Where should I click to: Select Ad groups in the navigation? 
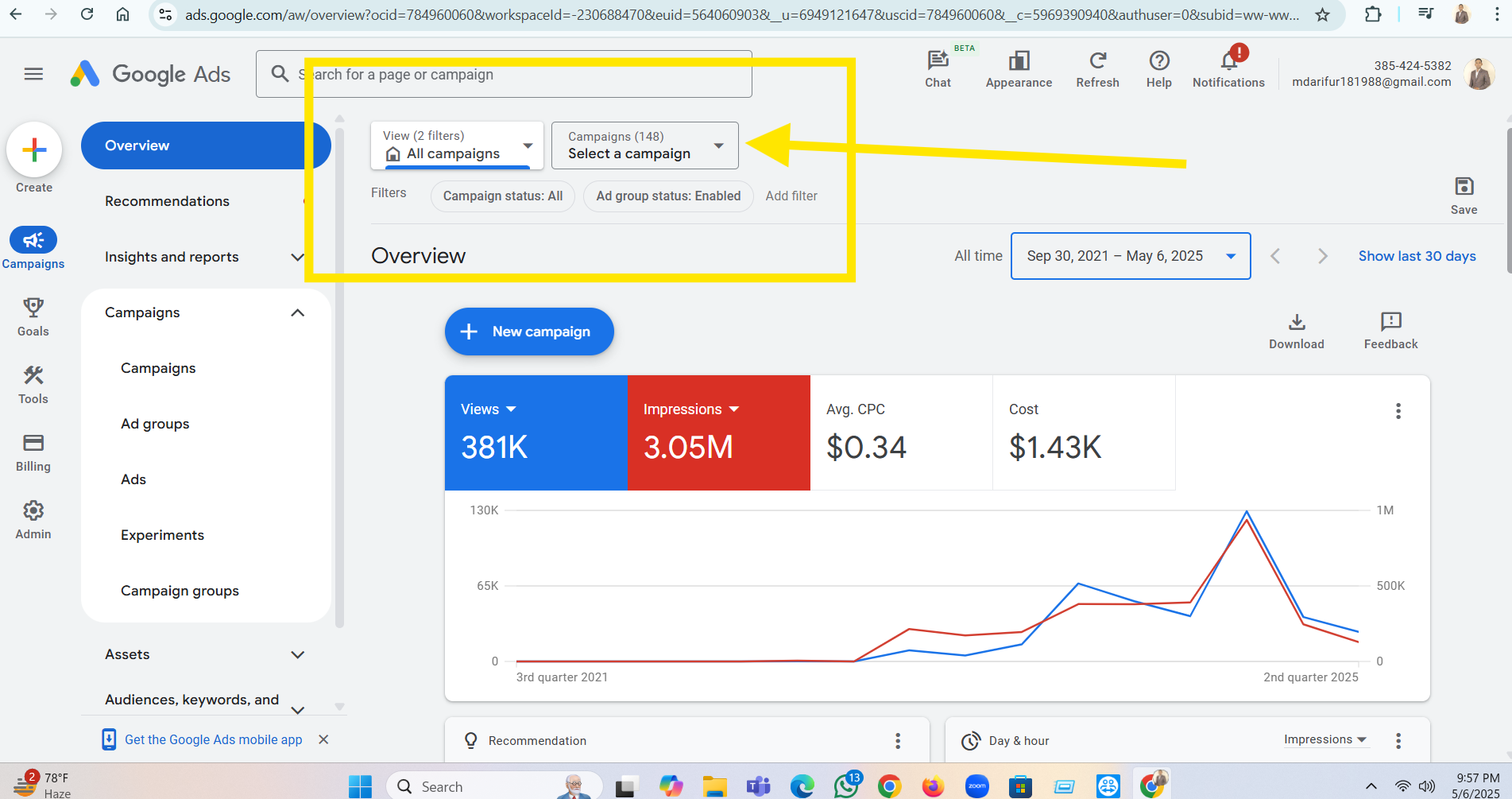pyautogui.click(x=155, y=424)
